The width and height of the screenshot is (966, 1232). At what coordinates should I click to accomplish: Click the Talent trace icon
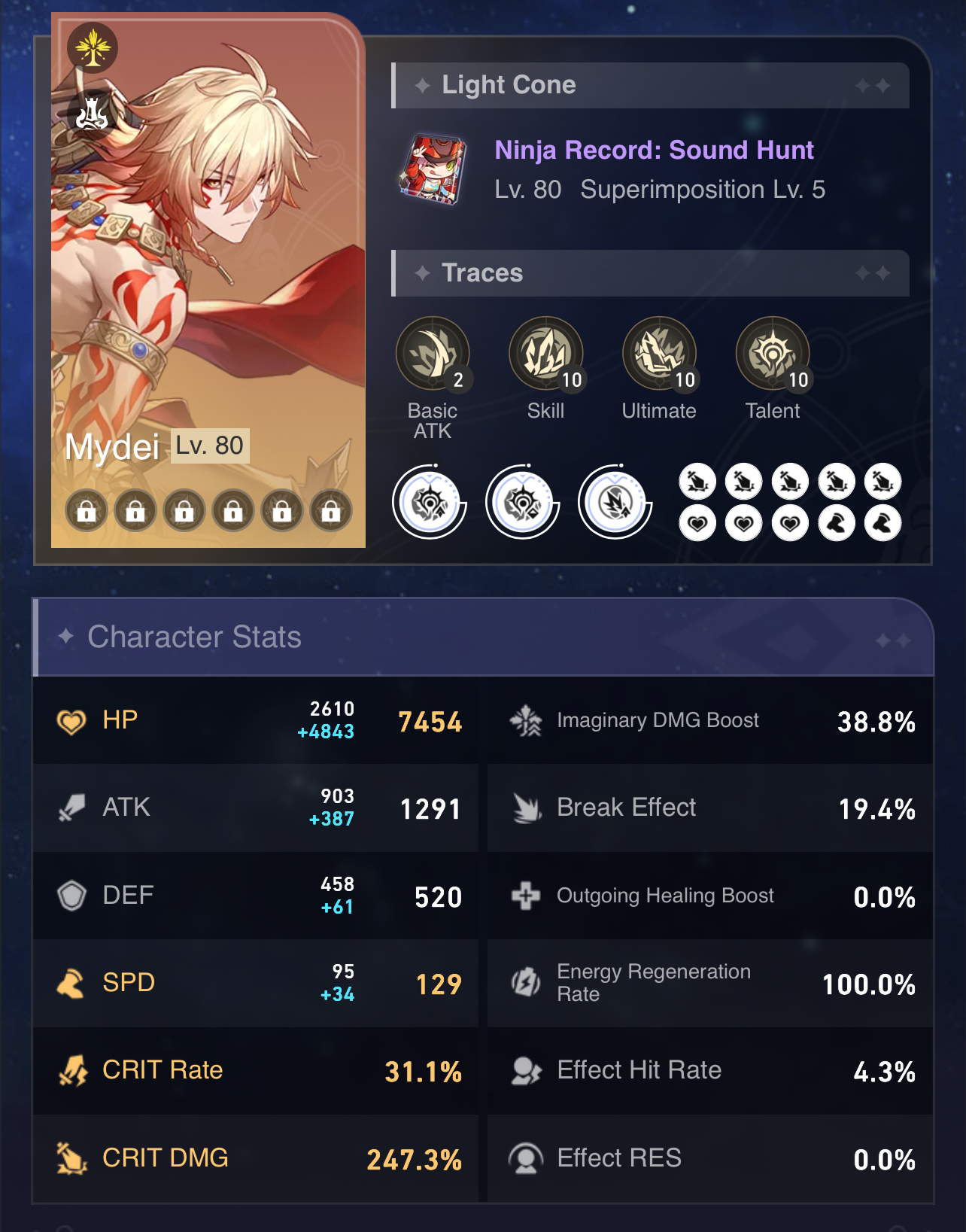coord(773,353)
